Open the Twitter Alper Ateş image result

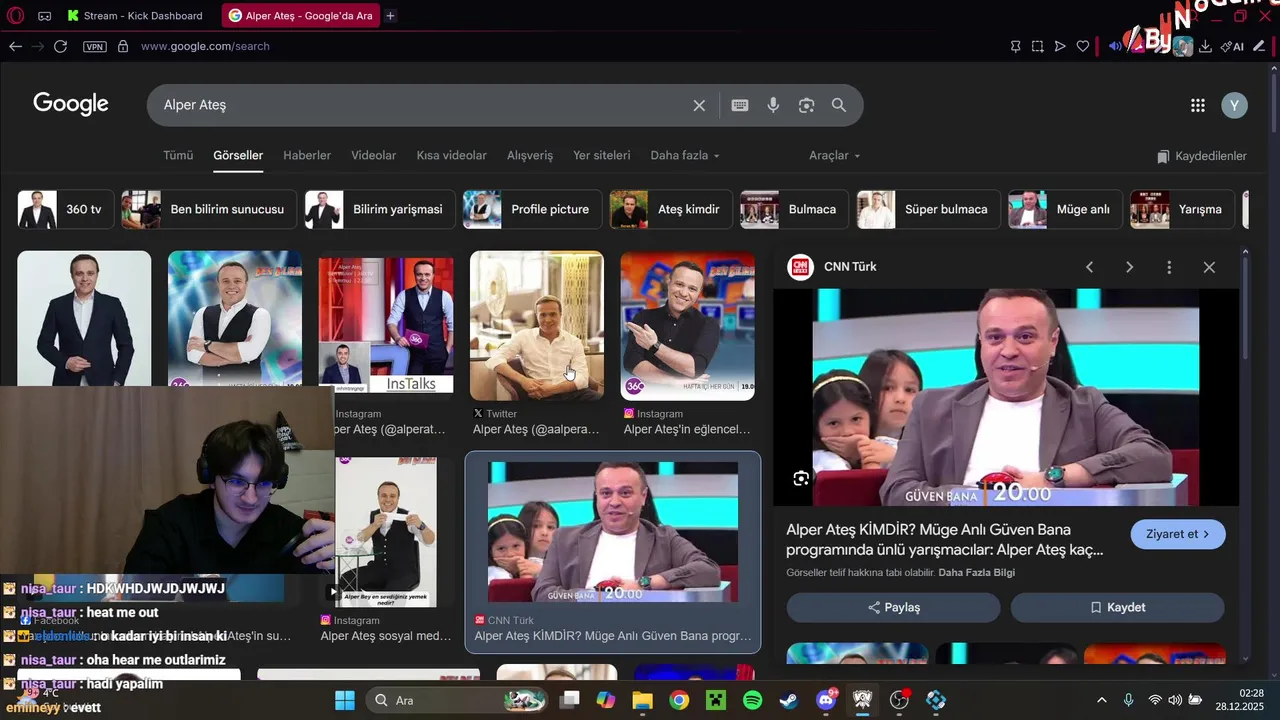coord(537,326)
